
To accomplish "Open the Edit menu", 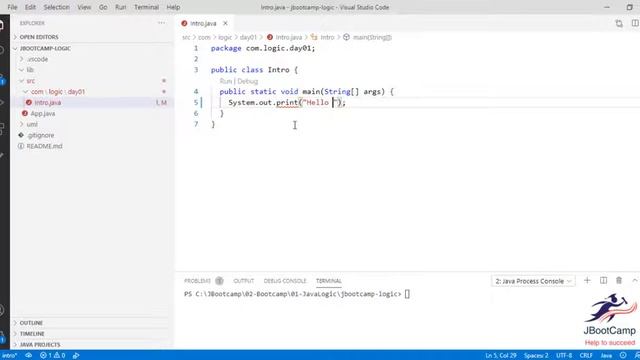I will (x=30, y=7).
